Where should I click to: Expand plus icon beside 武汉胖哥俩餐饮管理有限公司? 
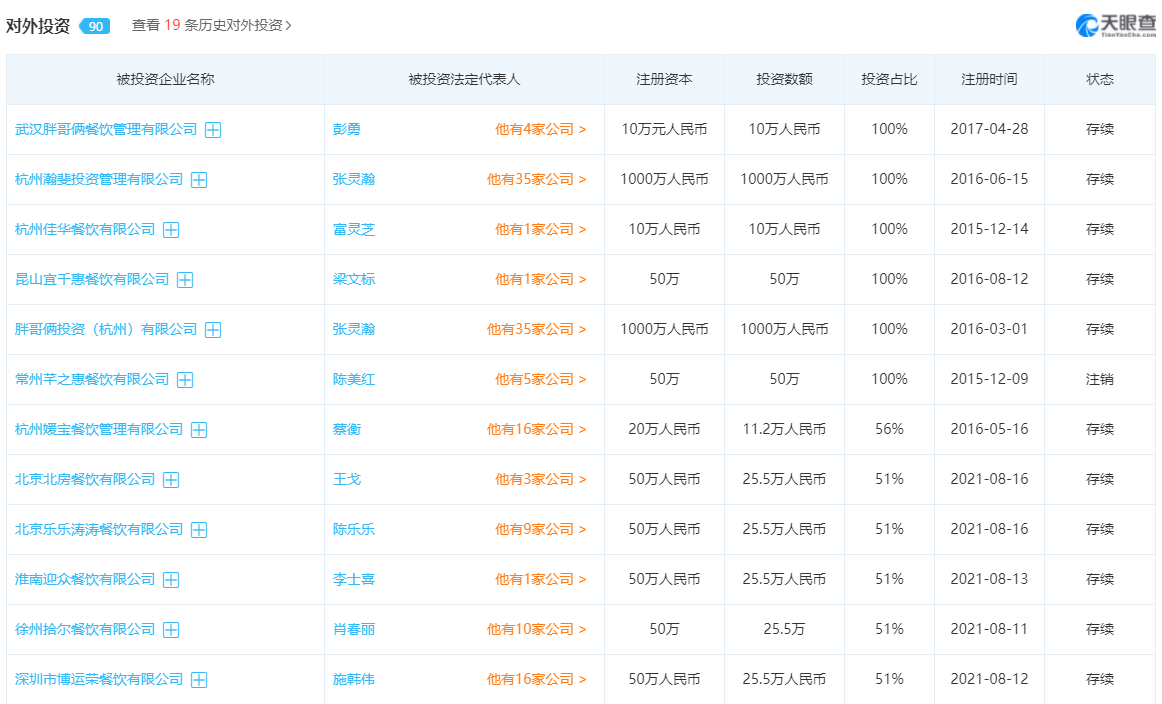[x=213, y=130]
